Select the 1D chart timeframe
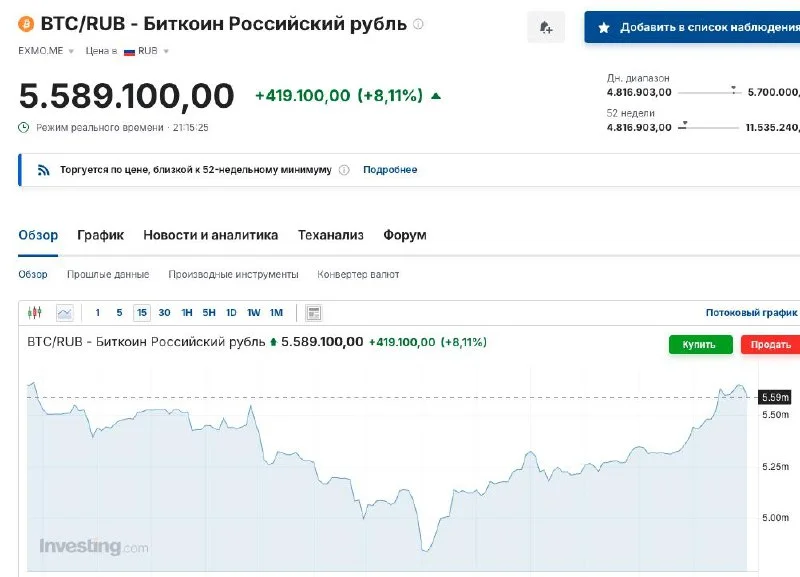Viewport: 800px width, 577px height. (x=231, y=313)
